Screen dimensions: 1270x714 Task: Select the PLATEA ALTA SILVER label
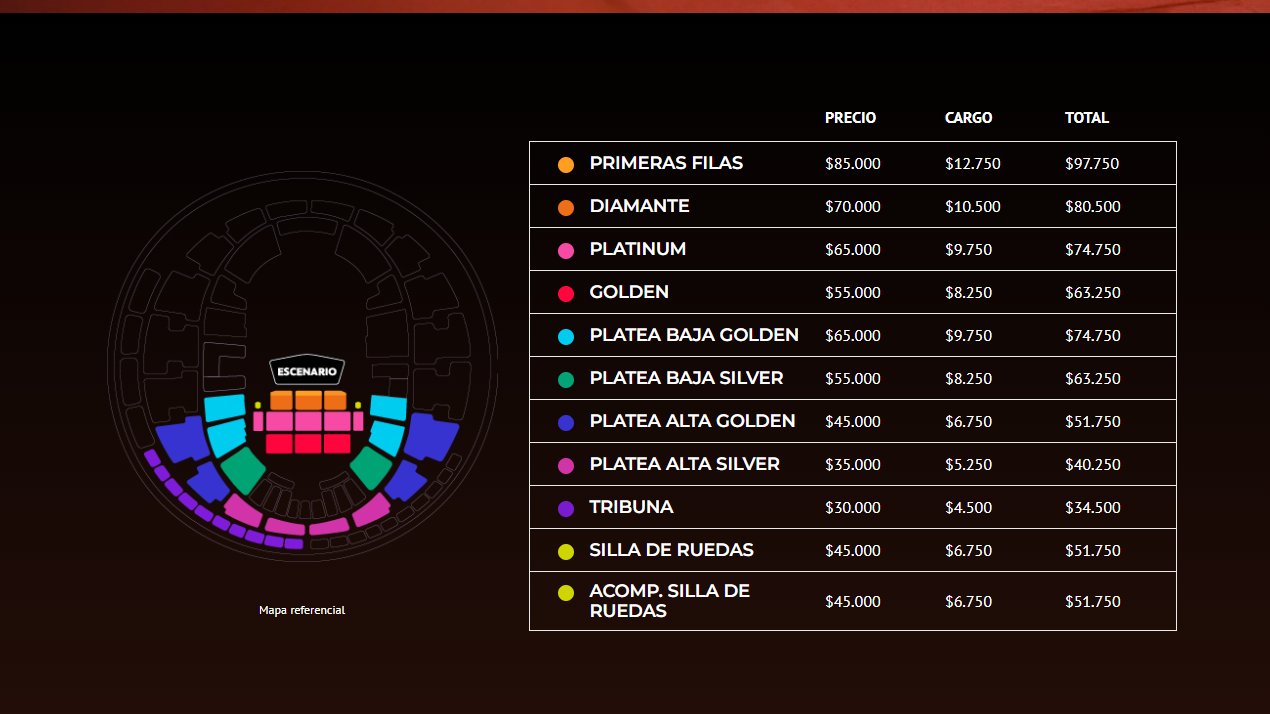[684, 464]
